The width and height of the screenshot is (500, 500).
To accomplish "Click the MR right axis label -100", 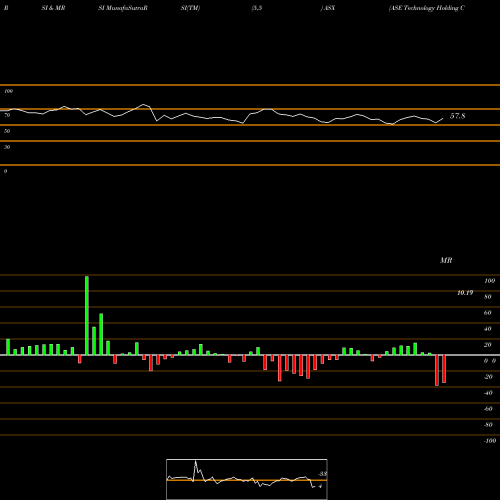I will (x=490, y=441).
